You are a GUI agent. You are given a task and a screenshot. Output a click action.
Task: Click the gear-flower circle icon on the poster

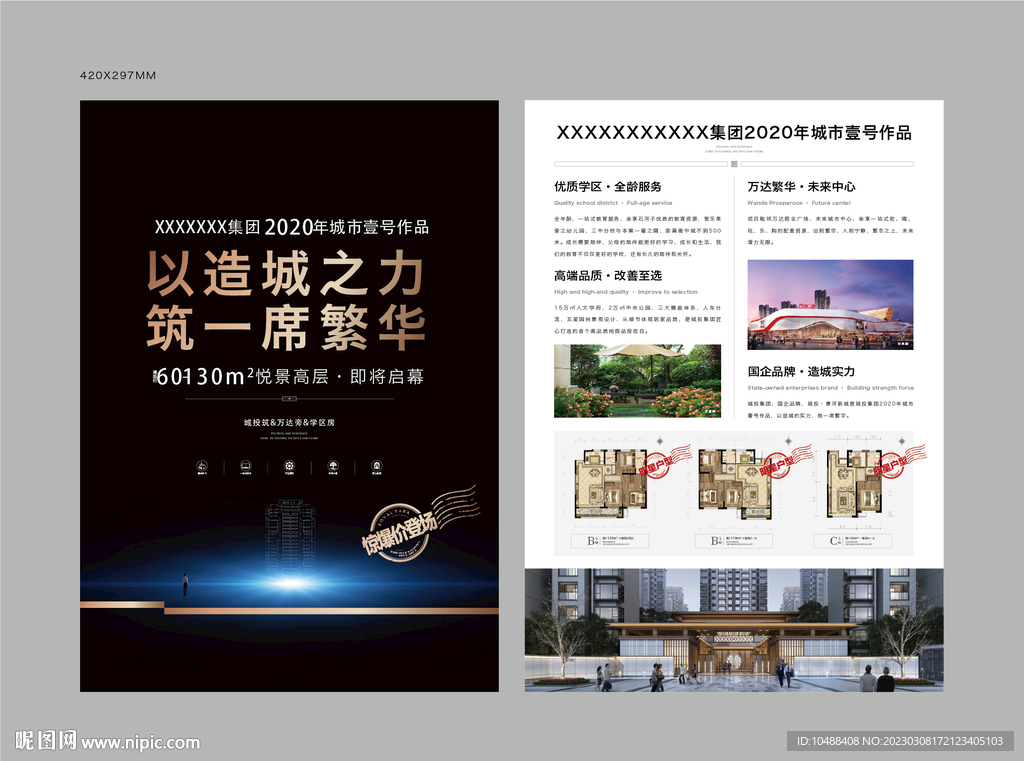click(x=289, y=466)
